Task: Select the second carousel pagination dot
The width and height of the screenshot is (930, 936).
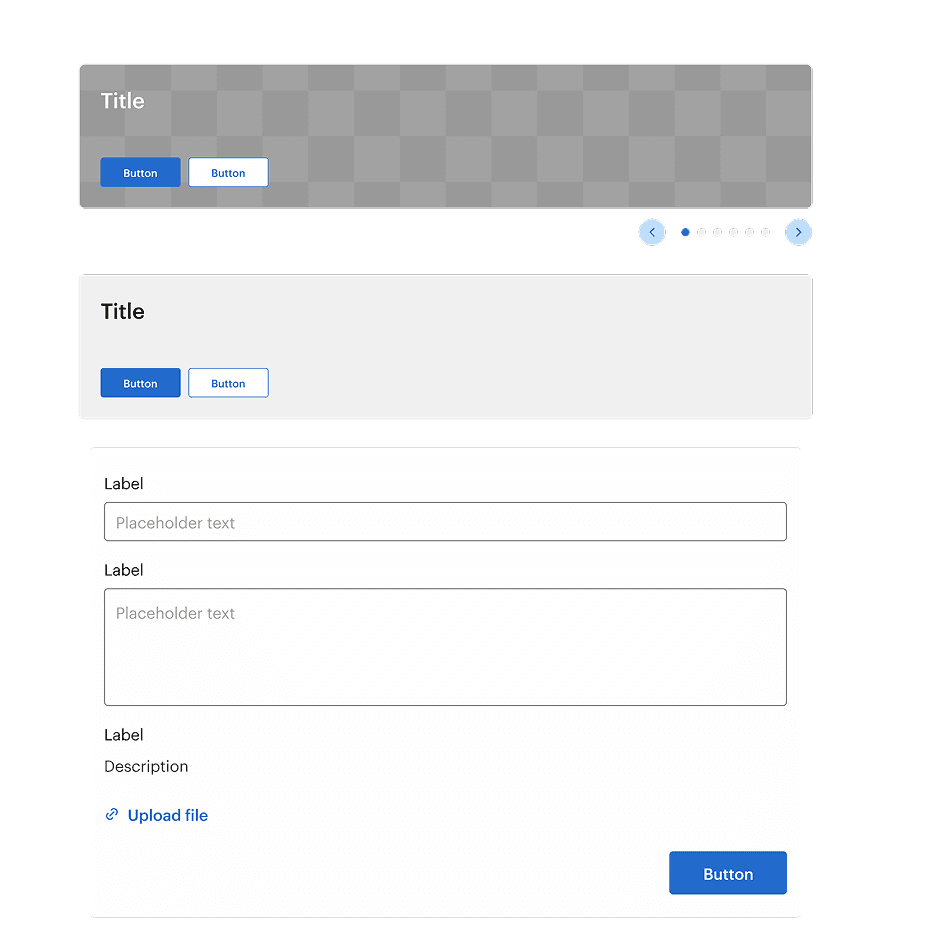Action: coord(701,231)
